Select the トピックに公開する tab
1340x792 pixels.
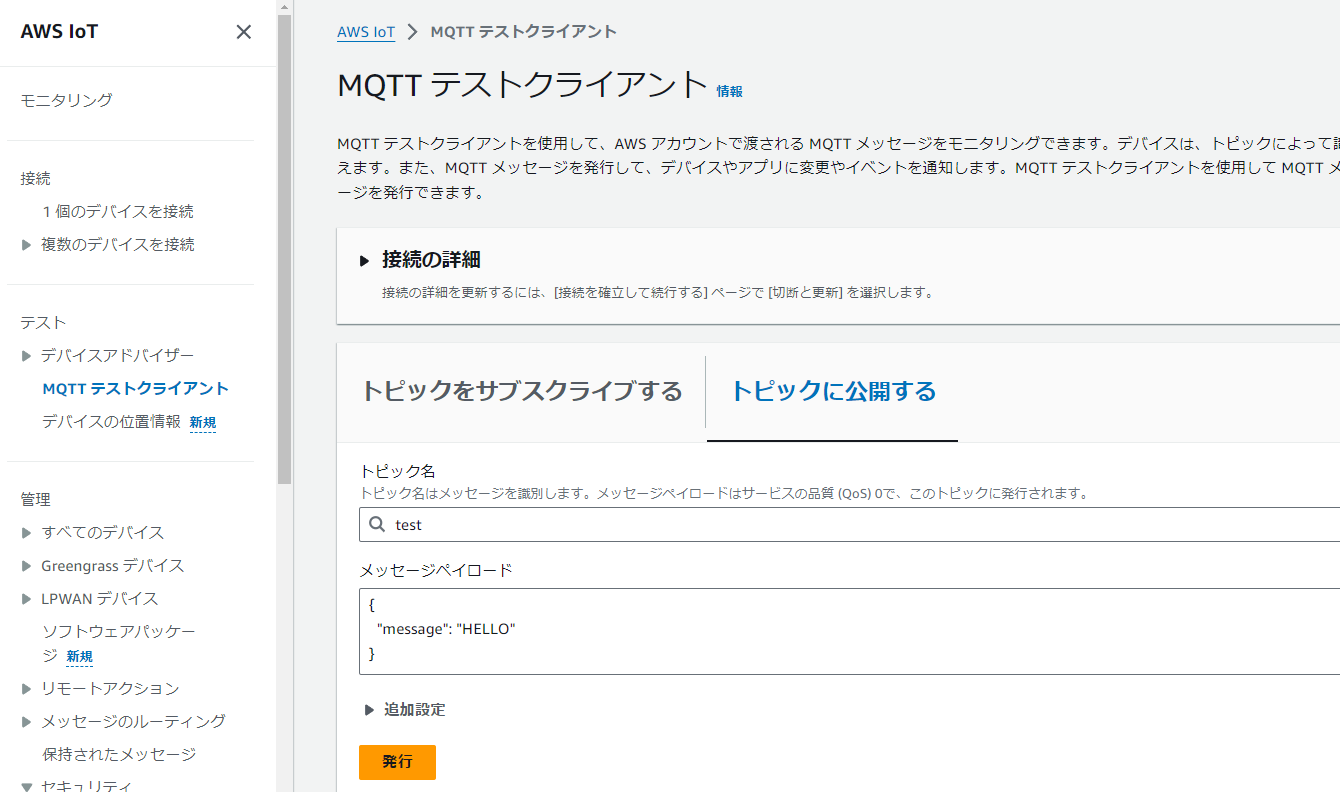coord(833,391)
